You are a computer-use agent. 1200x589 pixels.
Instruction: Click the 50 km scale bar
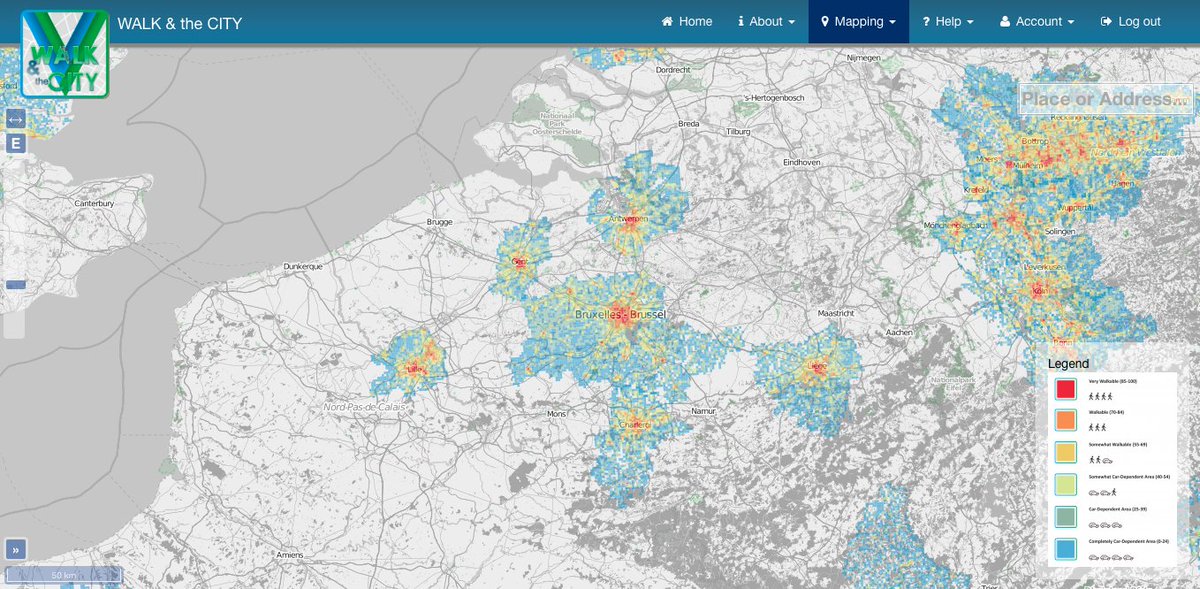point(64,575)
